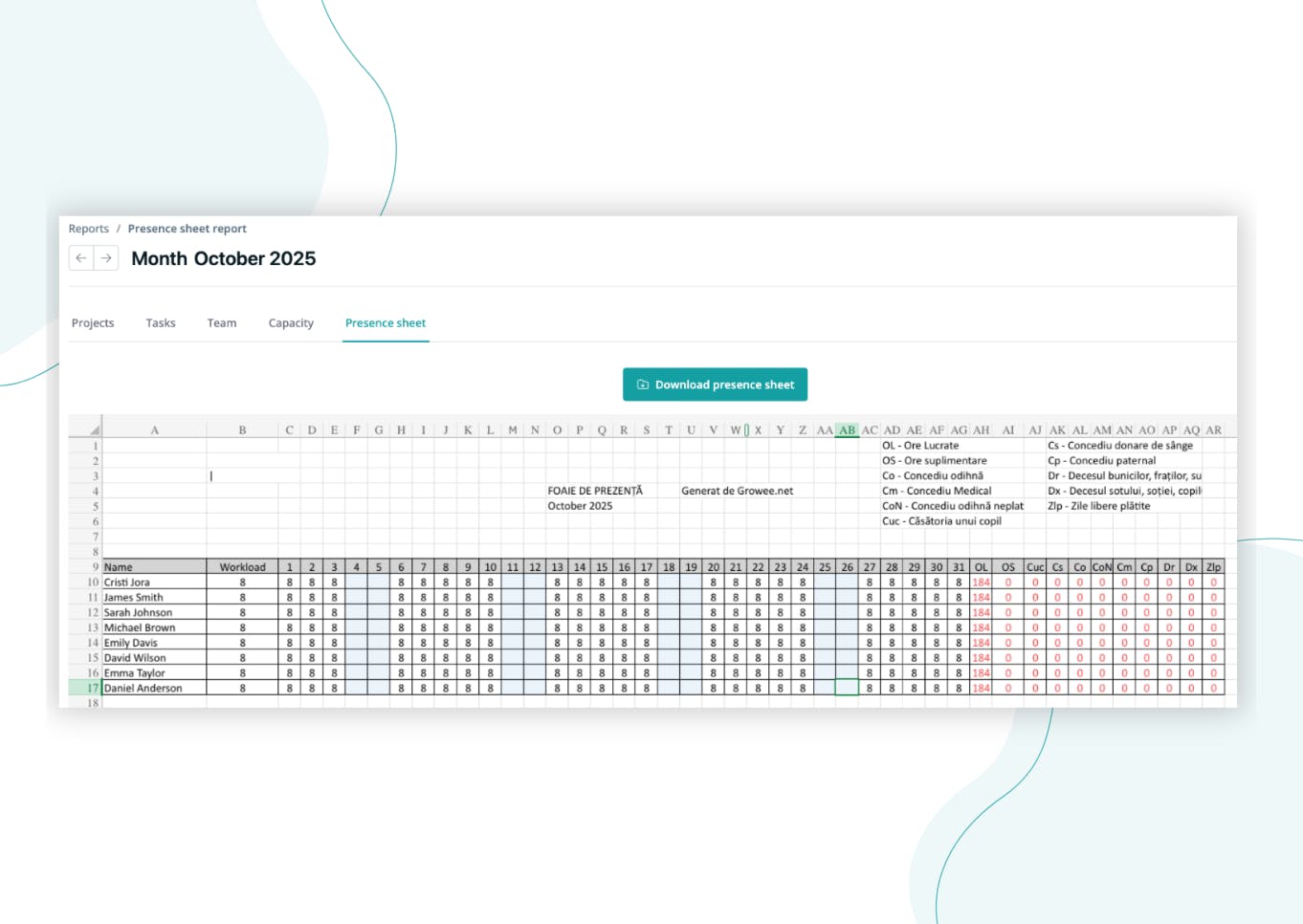This screenshot has height=924, width=1303.
Task: Open the Tasks tab
Action: pos(160,322)
